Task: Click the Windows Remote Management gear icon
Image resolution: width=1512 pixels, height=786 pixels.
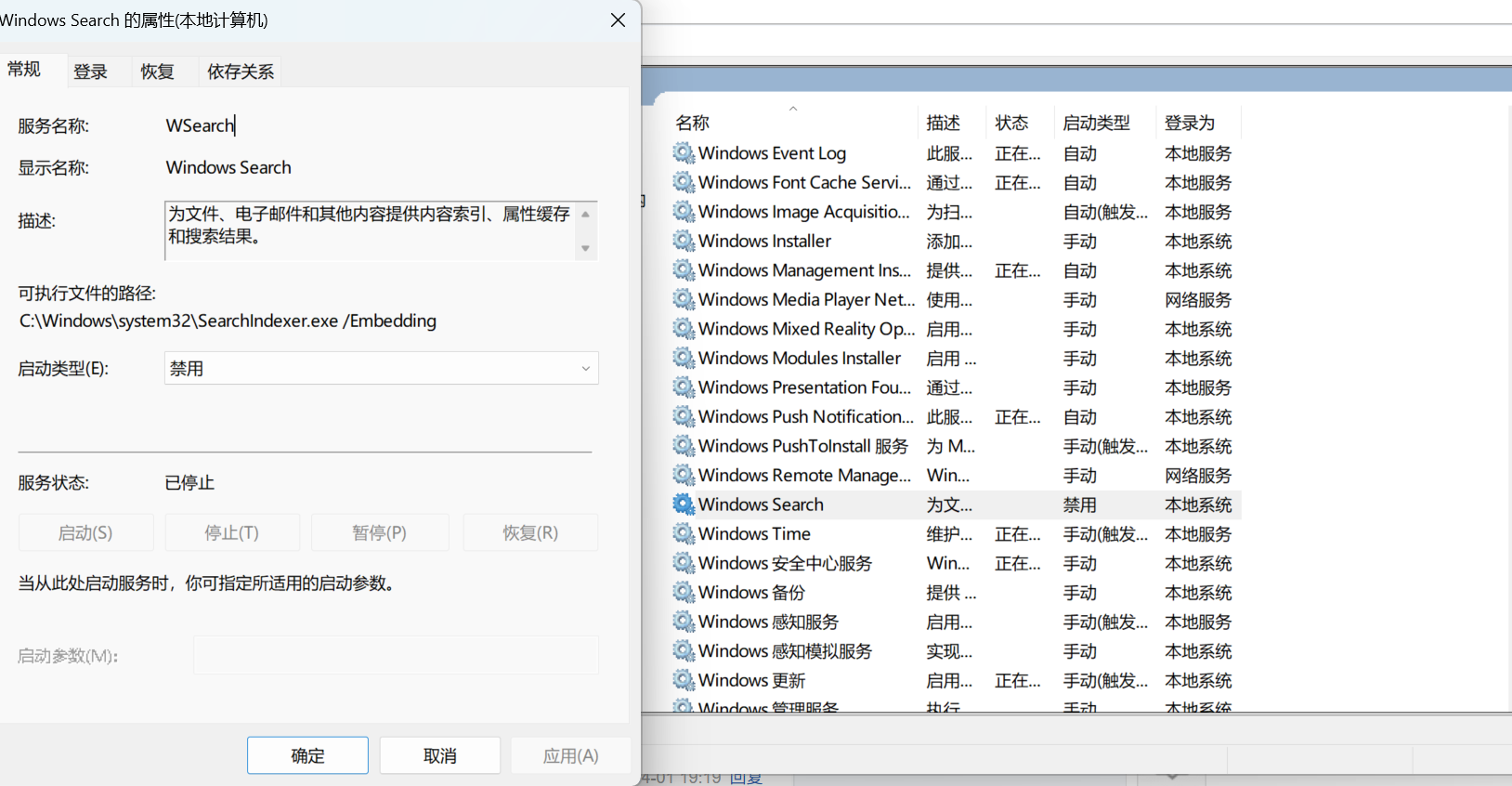Action: point(684,475)
